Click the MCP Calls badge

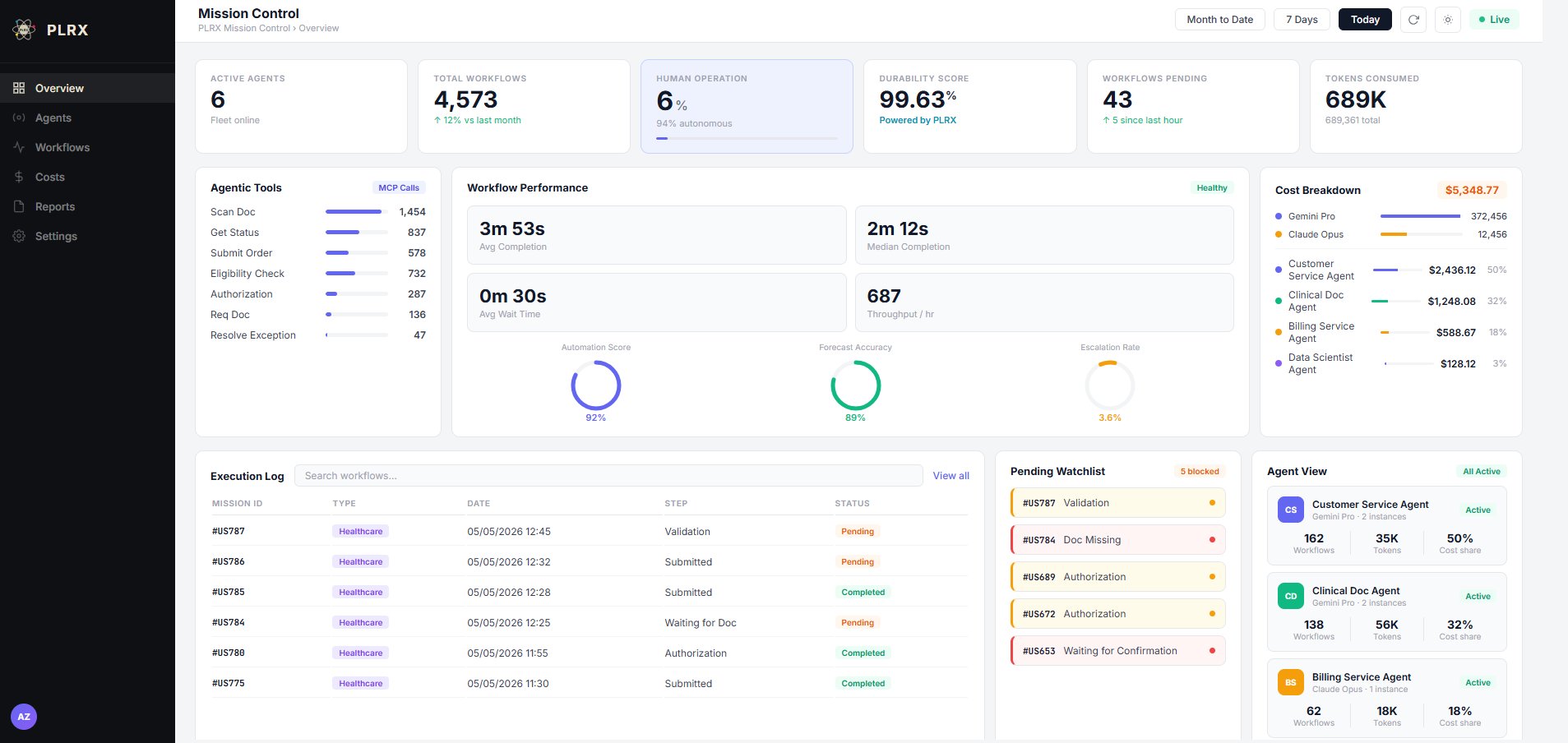tap(399, 187)
